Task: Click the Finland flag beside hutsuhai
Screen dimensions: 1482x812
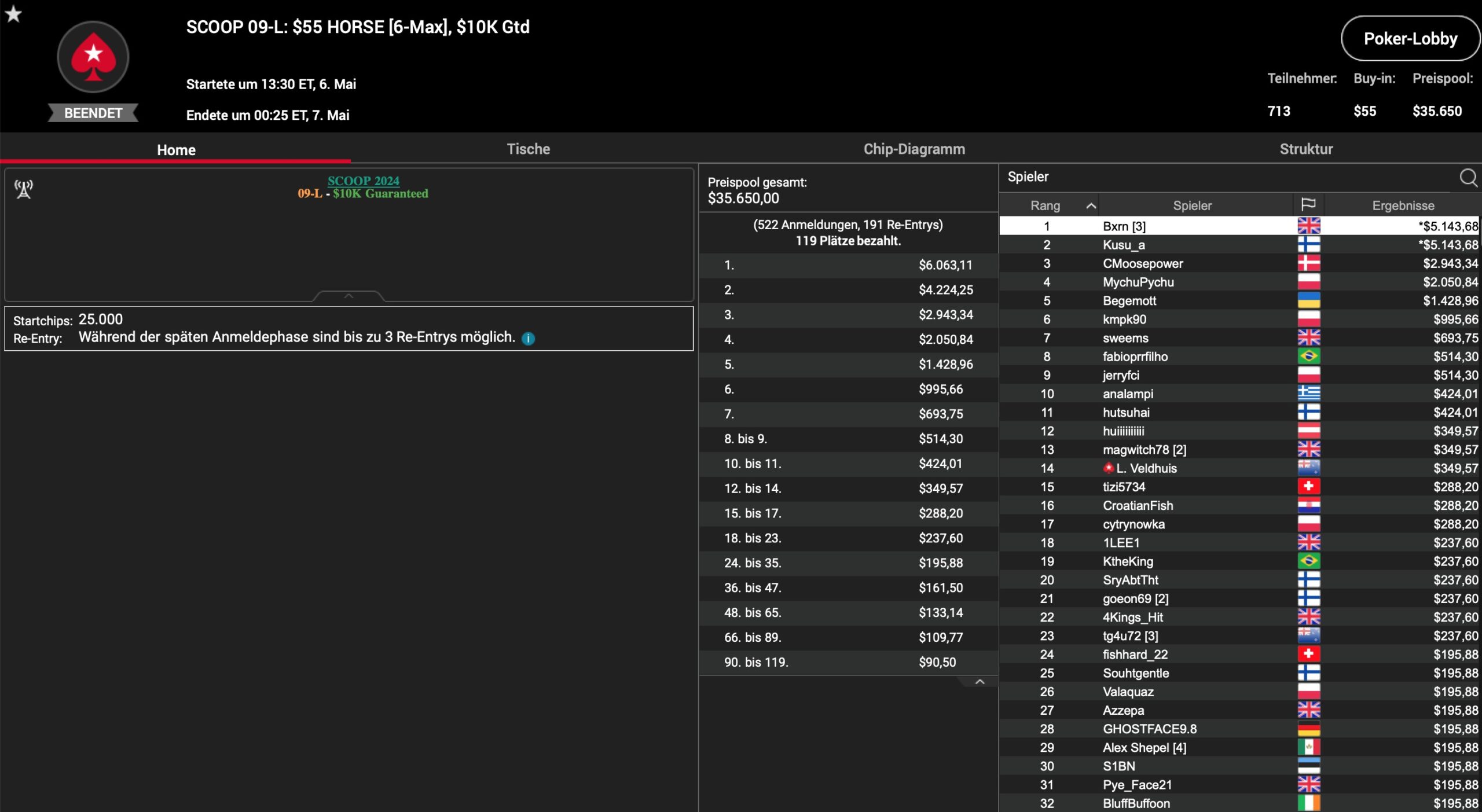Action: [1308, 411]
